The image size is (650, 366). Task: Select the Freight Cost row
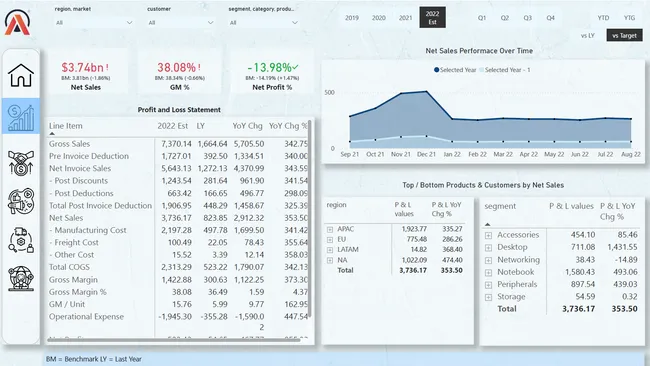tap(178, 242)
